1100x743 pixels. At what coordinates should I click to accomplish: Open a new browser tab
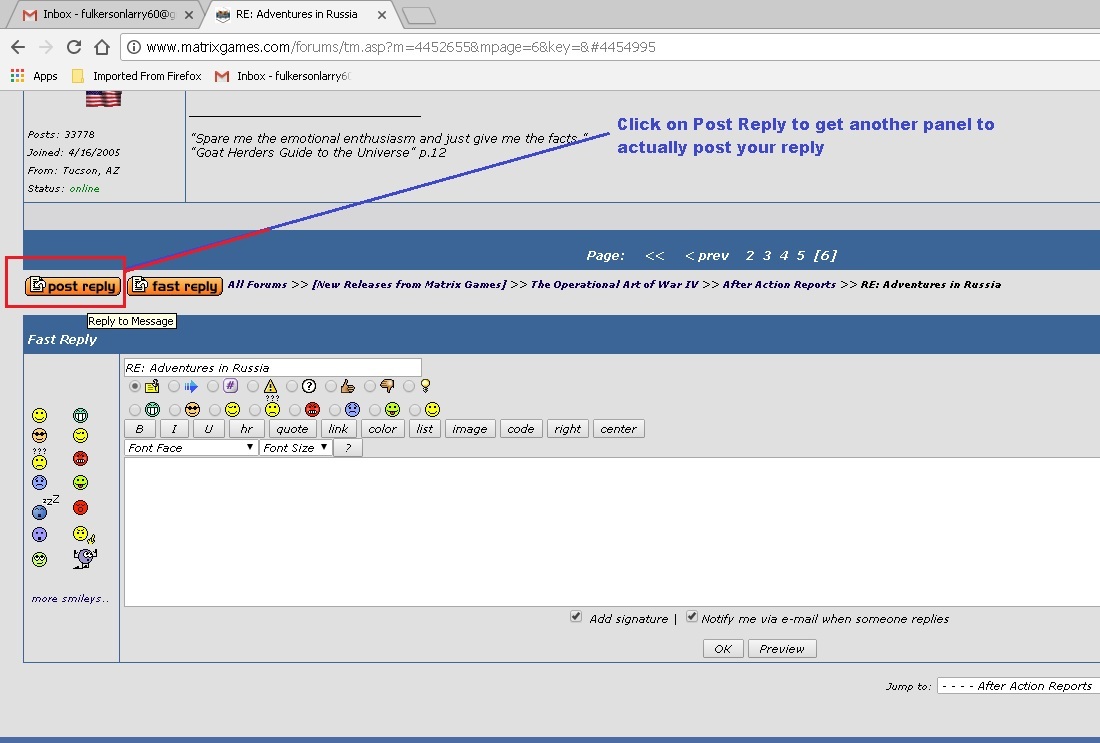pyautogui.click(x=419, y=15)
